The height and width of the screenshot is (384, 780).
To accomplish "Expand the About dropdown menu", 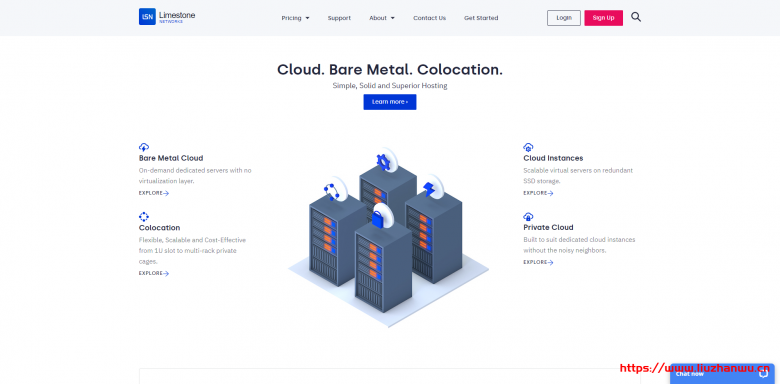I will pos(382,18).
